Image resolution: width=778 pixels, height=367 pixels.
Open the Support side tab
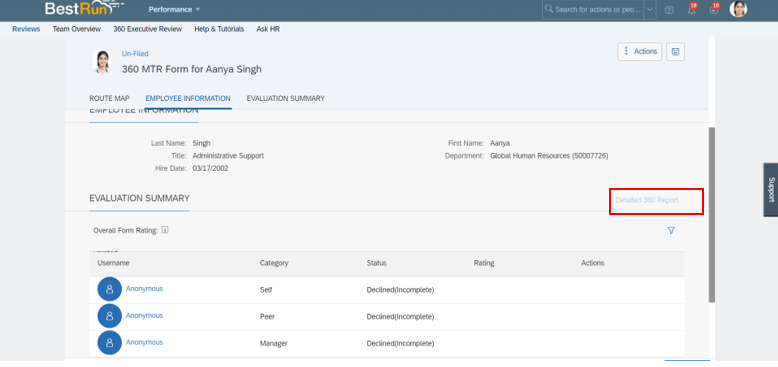[x=771, y=189]
